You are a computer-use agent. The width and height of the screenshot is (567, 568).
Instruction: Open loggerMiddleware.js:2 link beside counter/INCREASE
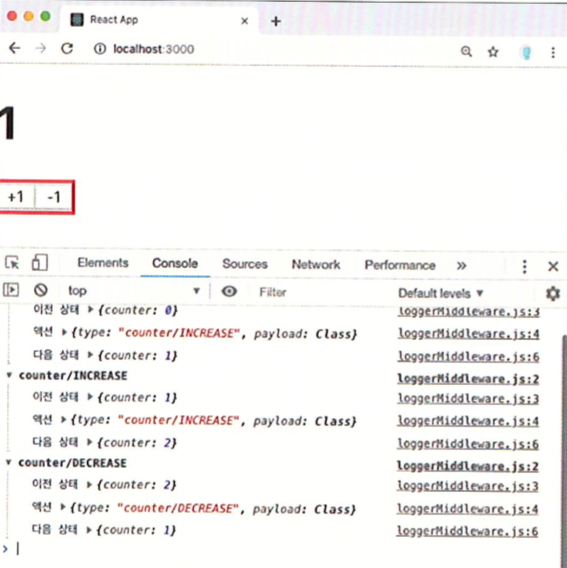click(x=468, y=379)
